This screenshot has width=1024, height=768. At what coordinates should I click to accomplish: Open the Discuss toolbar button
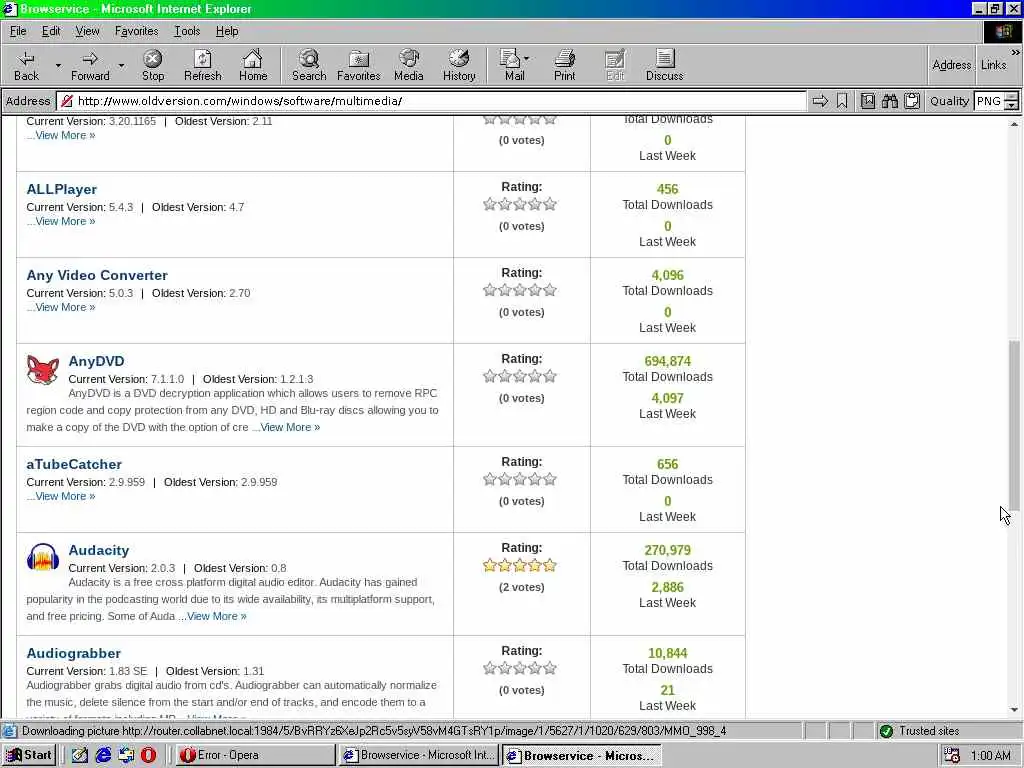(664, 65)
